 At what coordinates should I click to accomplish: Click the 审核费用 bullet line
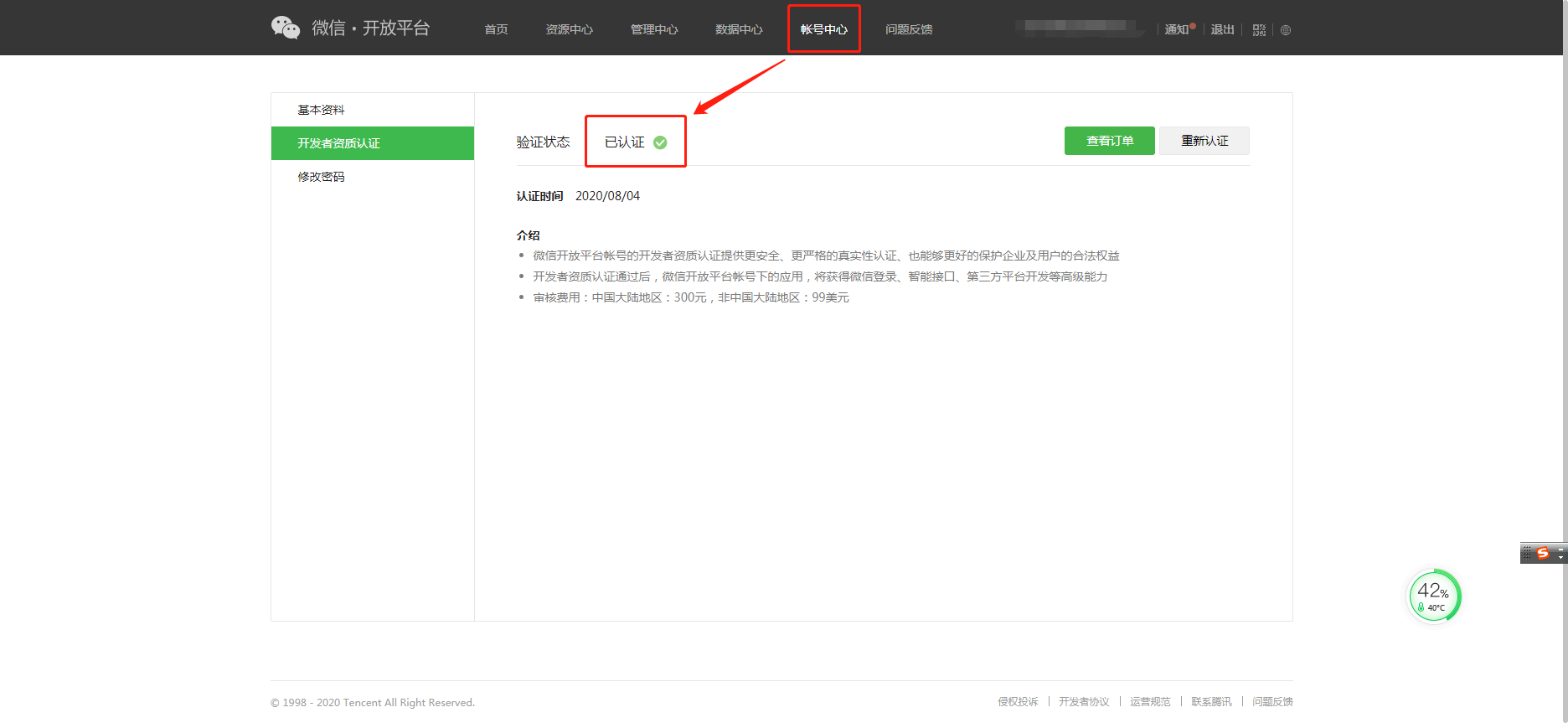691,297
